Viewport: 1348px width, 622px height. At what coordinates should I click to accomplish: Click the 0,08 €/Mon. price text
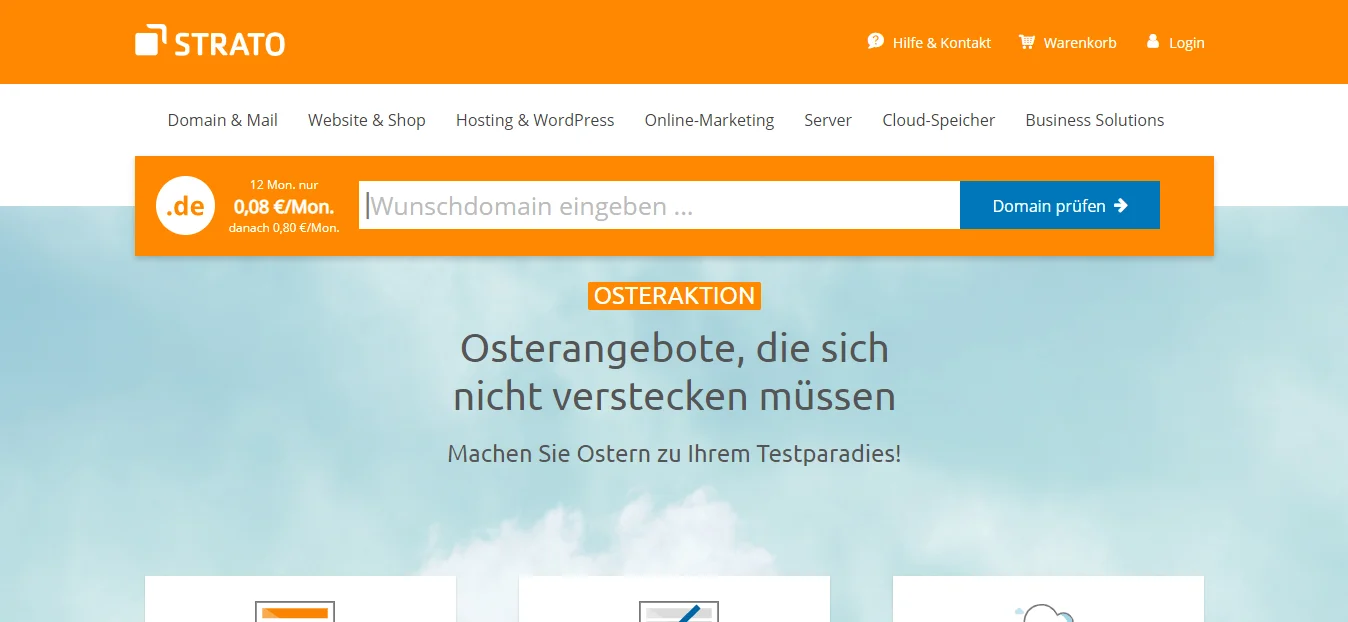[x=284, y=207]
